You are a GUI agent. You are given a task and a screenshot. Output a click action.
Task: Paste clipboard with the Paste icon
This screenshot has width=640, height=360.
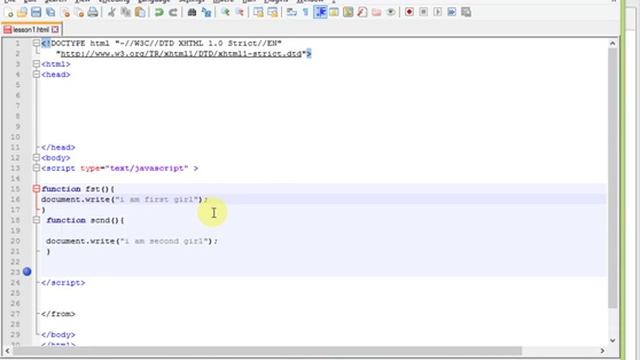click(x=140, y=12)
